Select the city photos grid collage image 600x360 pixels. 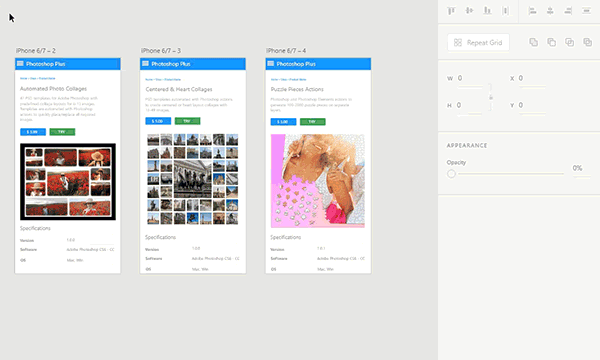tap(193, 179)
